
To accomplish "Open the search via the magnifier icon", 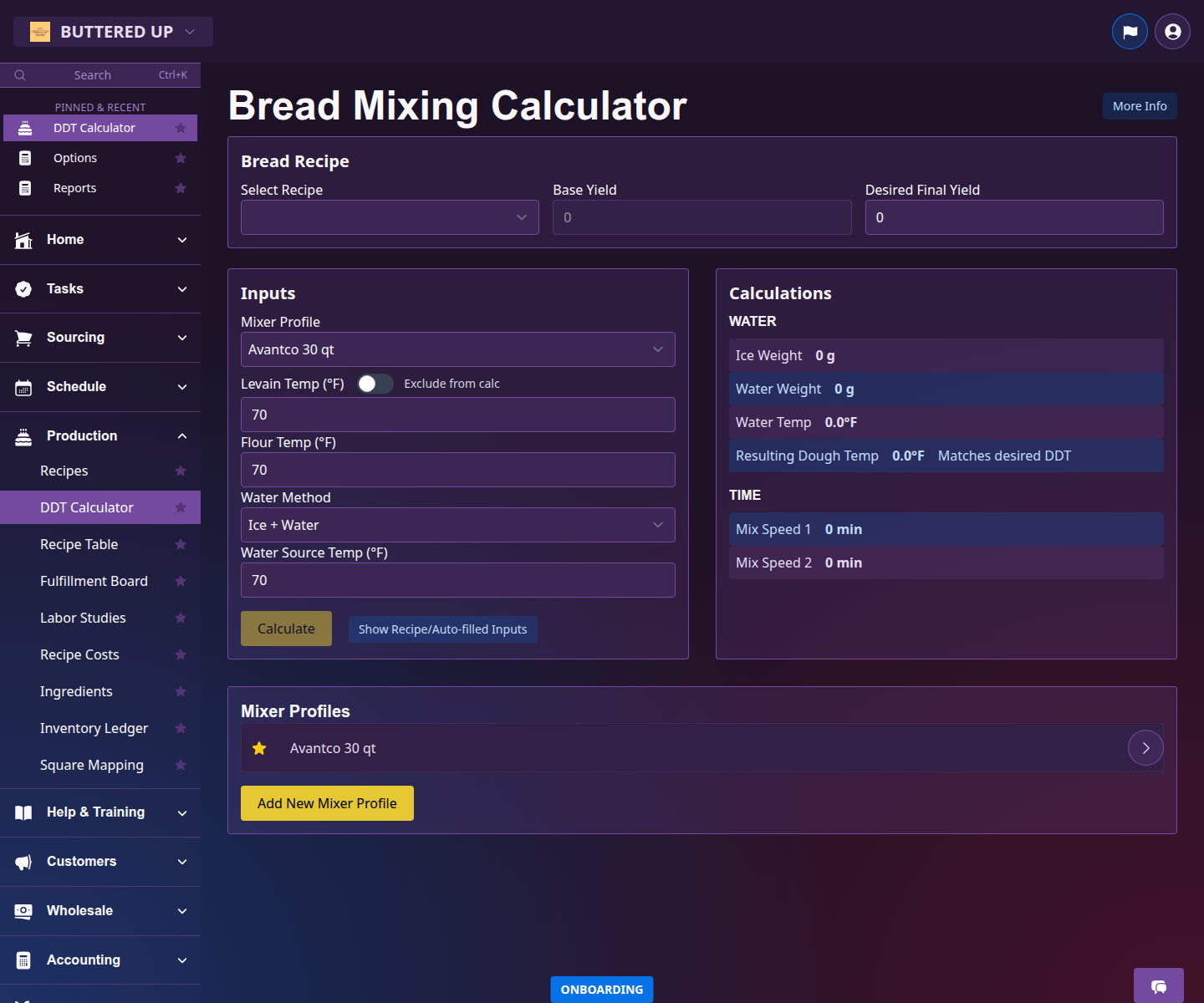I will 20,74.
